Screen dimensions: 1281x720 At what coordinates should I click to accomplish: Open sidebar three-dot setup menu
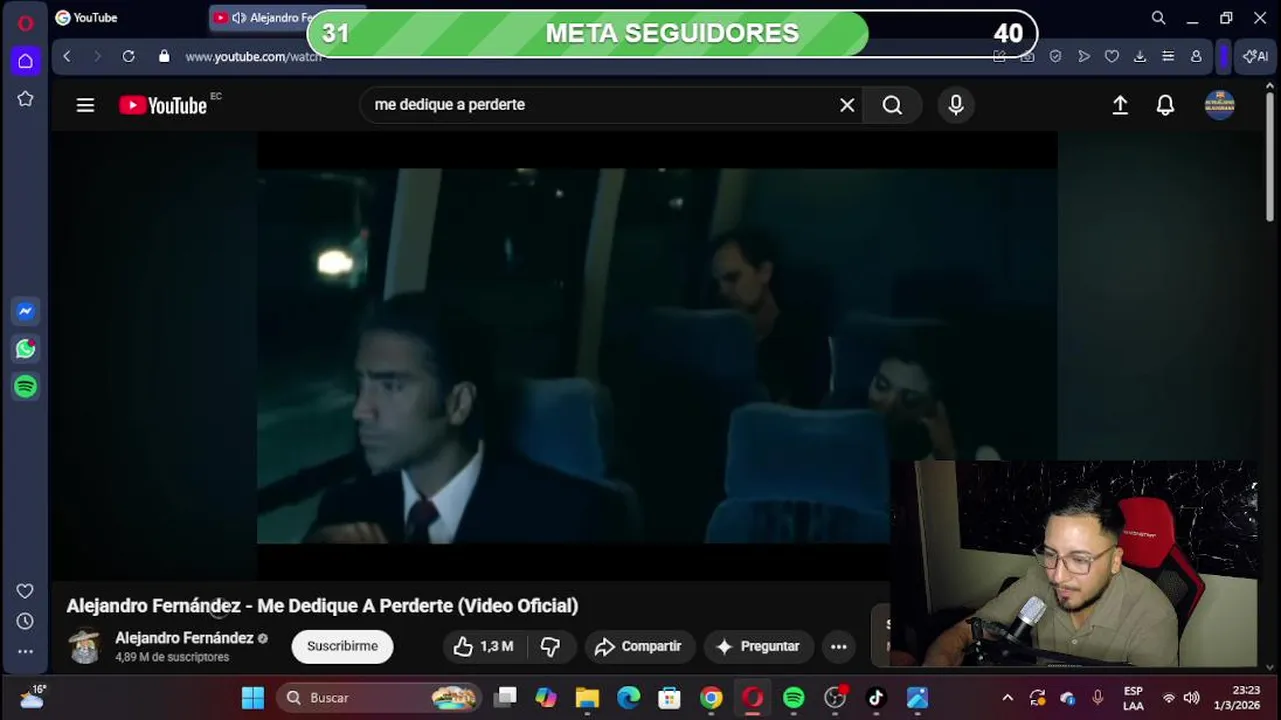[25, 651]
